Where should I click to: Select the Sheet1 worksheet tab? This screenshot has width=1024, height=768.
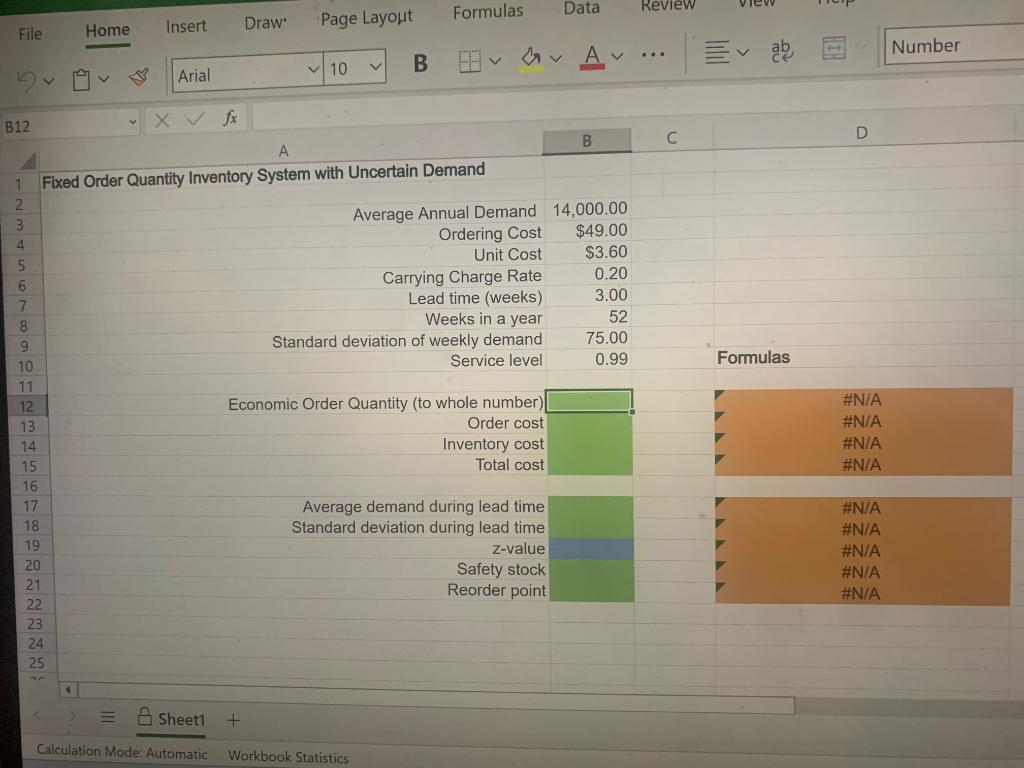pyautogui.click(x=172, y=719)
